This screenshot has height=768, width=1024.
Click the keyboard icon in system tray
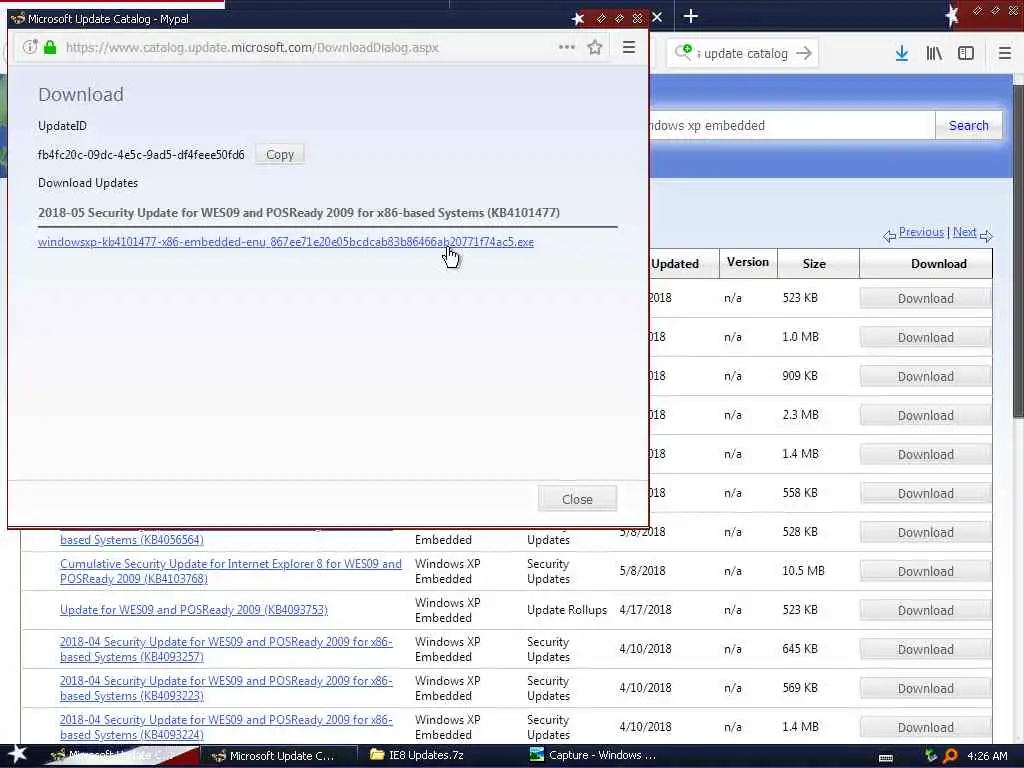click(x=886, y=758)
